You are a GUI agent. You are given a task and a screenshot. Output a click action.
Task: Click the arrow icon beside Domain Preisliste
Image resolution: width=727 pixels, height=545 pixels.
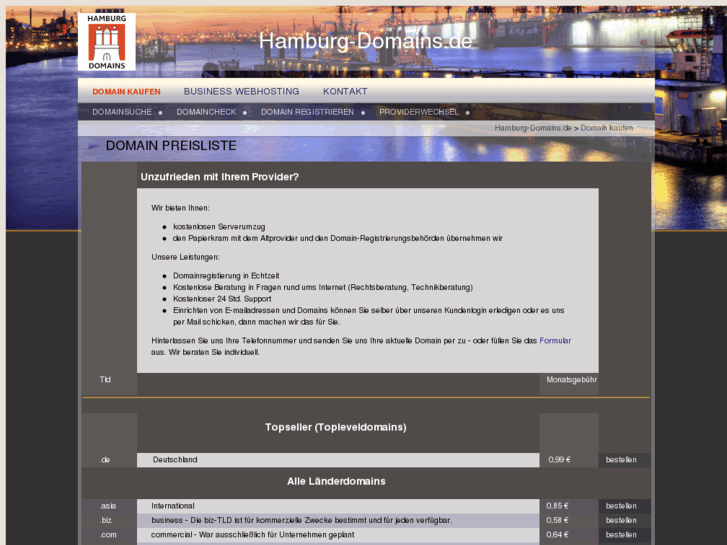pyautogui.click(x=94, y=146)
